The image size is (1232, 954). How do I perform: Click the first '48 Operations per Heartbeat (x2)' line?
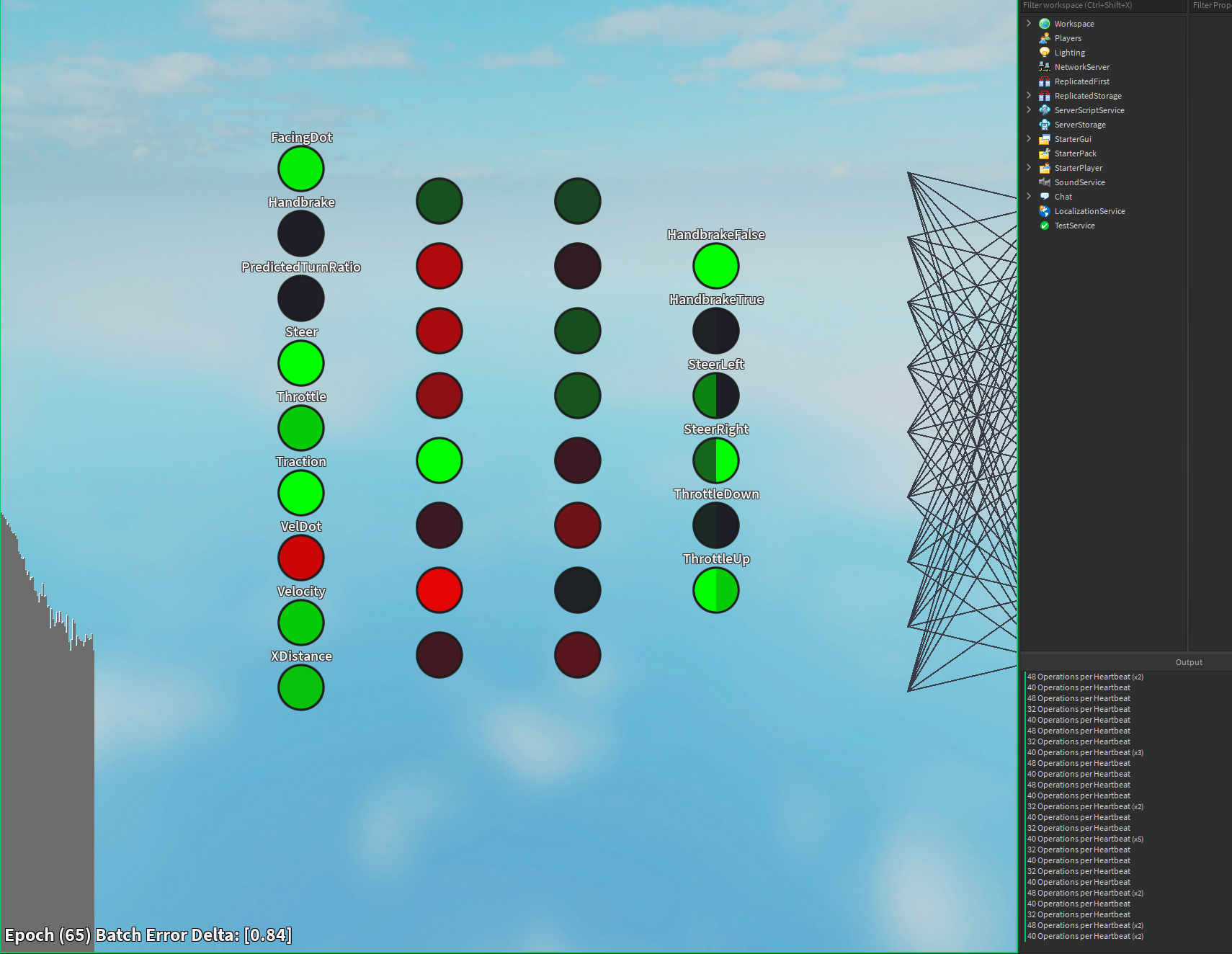(1085, 677)
